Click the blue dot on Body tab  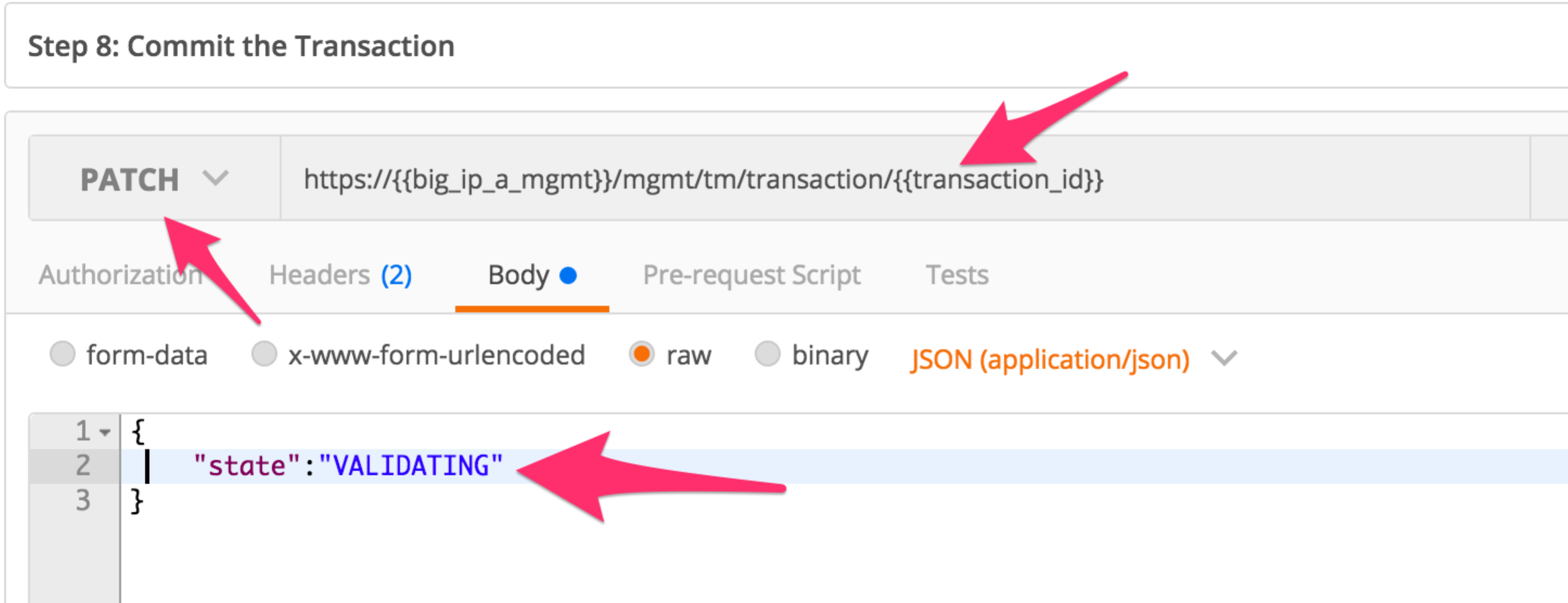568,275
